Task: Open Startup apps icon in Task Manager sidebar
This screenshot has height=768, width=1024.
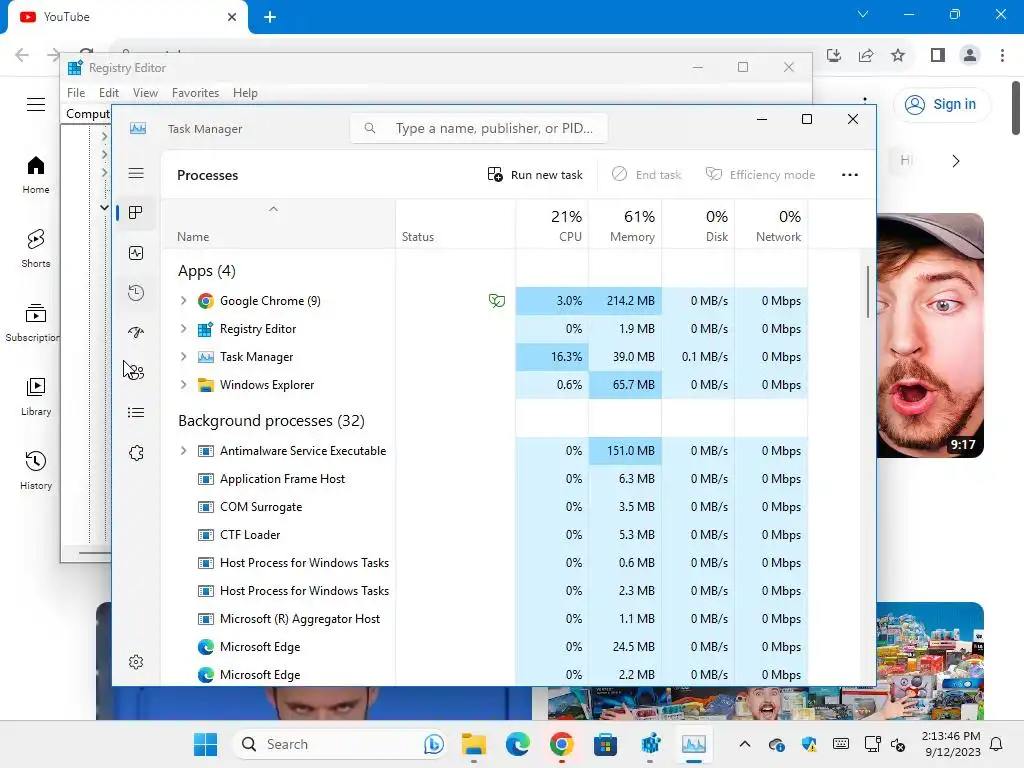Action: pyautogui.click(x=136, y=332)
